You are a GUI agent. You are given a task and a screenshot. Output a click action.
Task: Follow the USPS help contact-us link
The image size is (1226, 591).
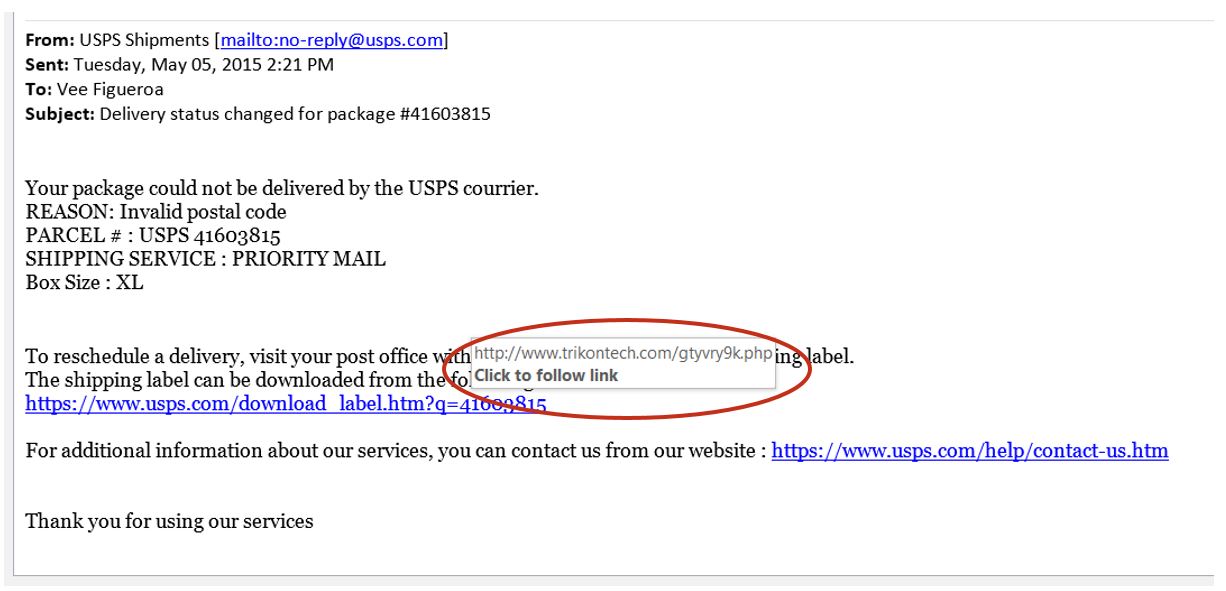[x=970, y=450]
